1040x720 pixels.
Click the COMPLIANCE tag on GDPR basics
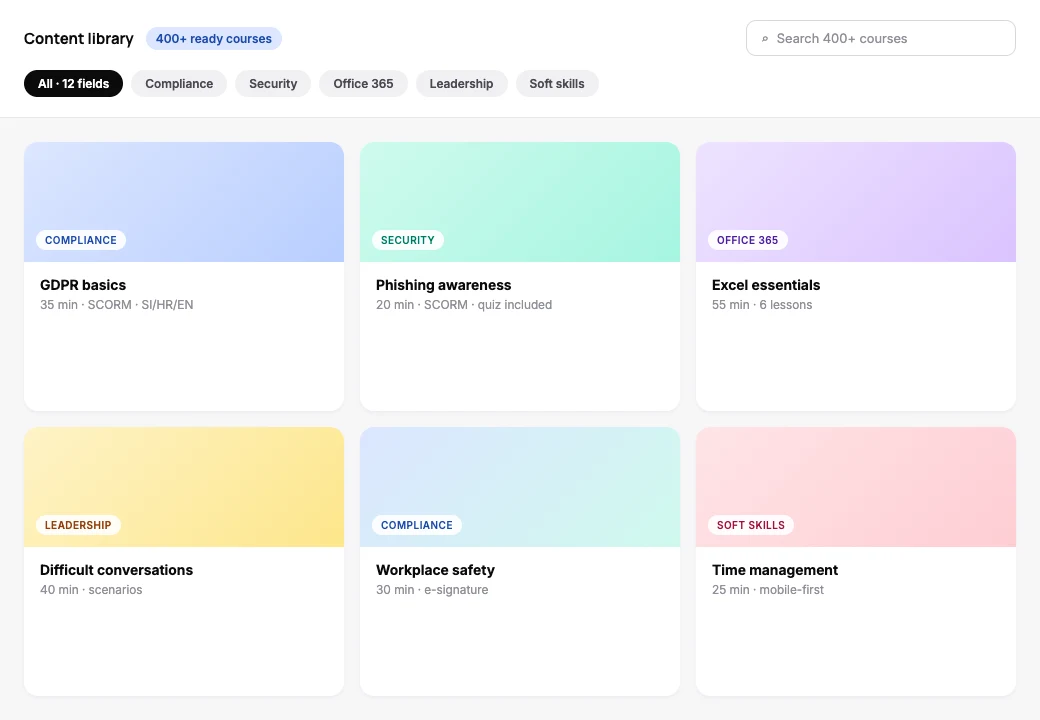click(x=81, y=240)
